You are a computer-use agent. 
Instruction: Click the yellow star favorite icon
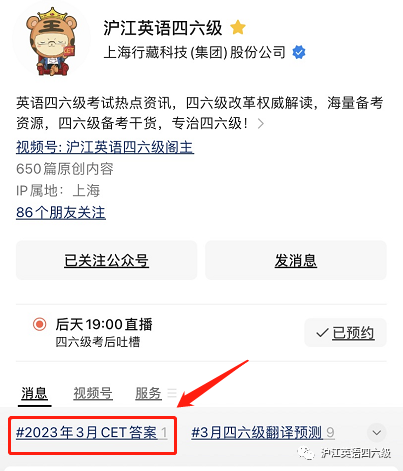click(238, 27)
